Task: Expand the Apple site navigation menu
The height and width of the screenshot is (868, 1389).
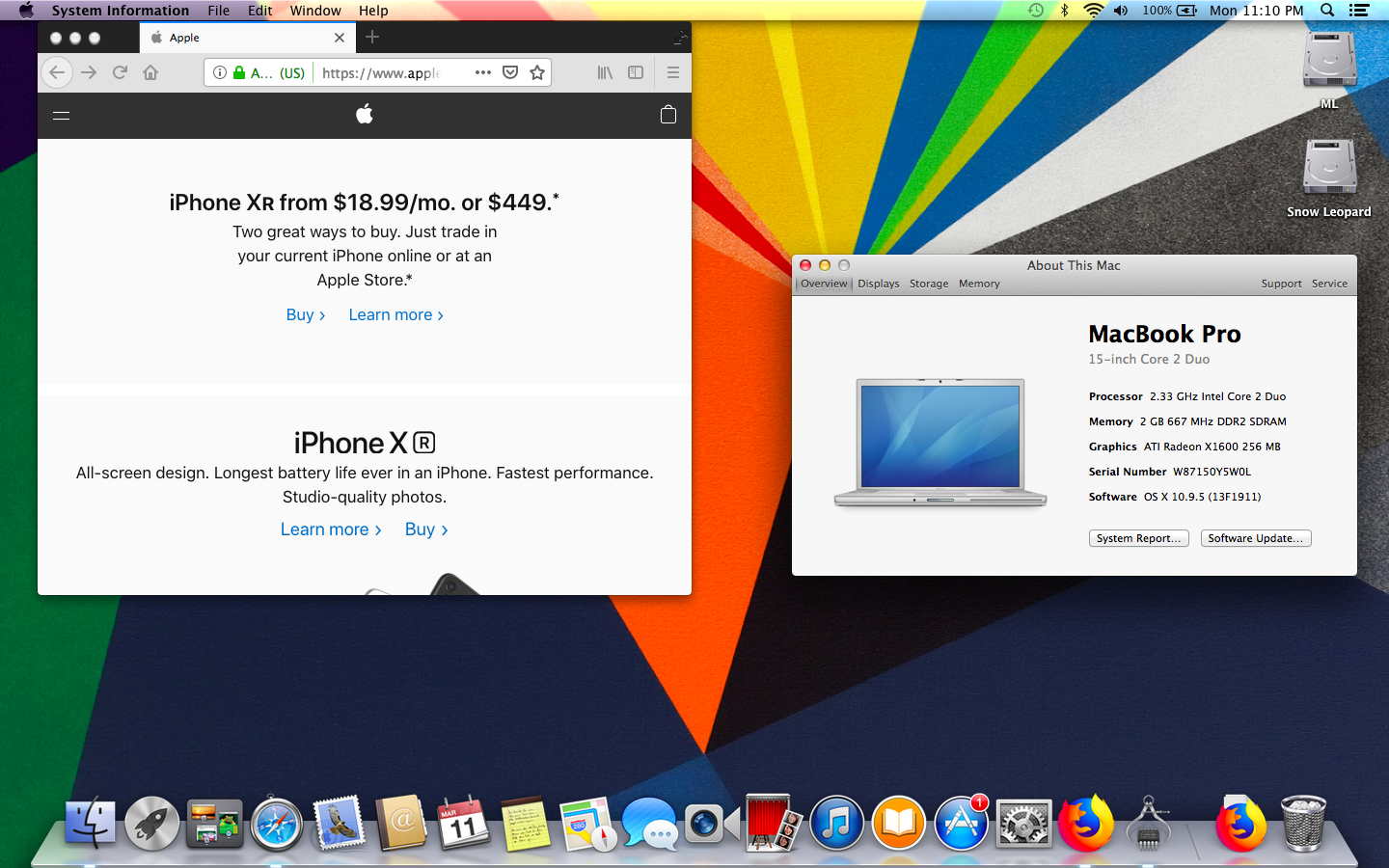Action: [x=61, y=116]
